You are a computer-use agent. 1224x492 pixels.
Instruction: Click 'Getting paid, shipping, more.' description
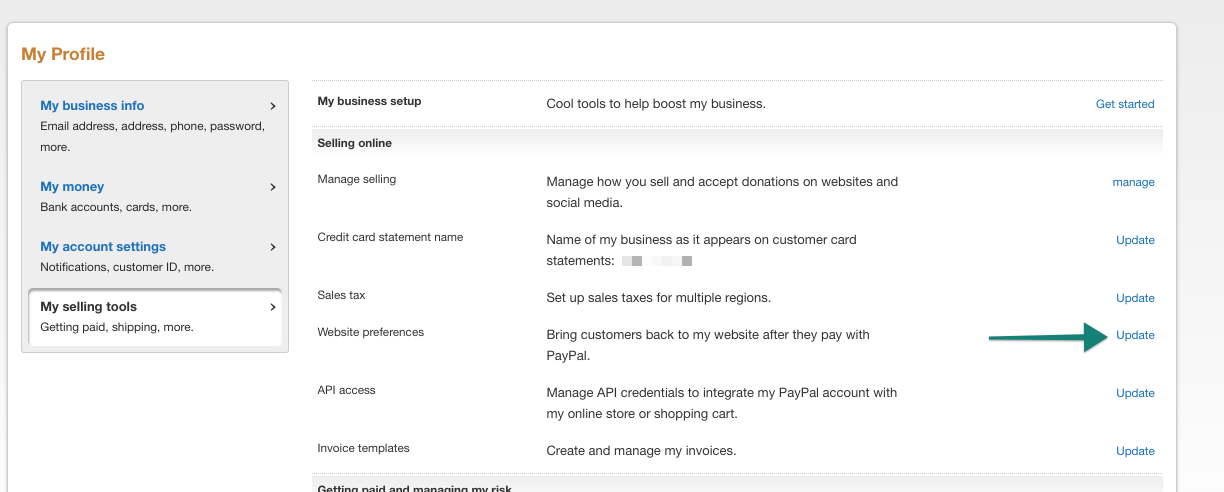tap(117, 327)
